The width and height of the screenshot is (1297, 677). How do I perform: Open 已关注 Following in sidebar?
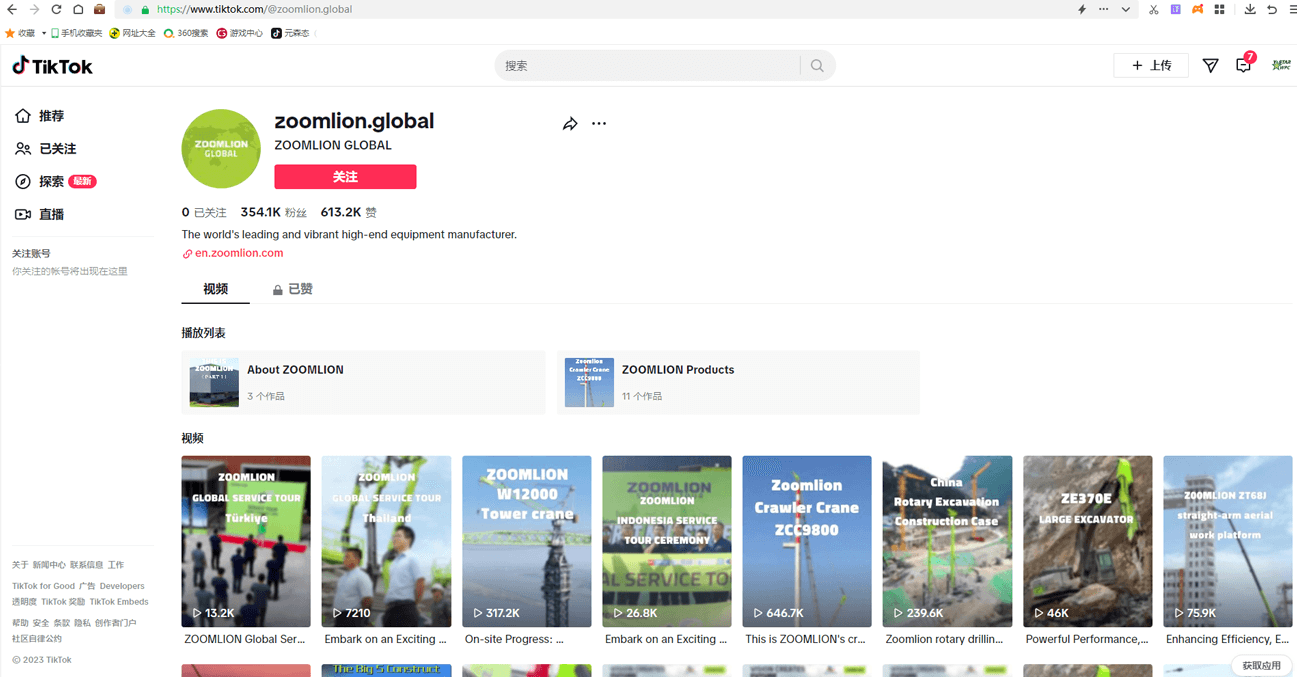pos(46,149)
